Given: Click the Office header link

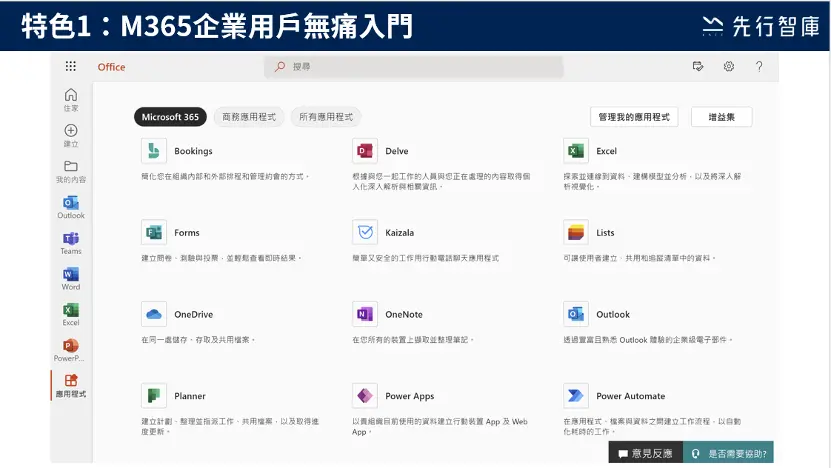Looking at the screenshot, I should (x=111, y=67).
